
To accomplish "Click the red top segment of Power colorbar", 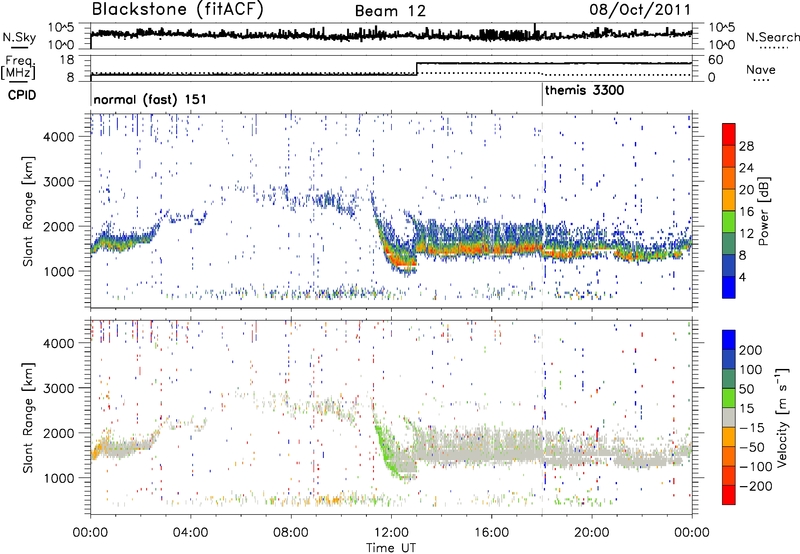I will tap(729, 134).
